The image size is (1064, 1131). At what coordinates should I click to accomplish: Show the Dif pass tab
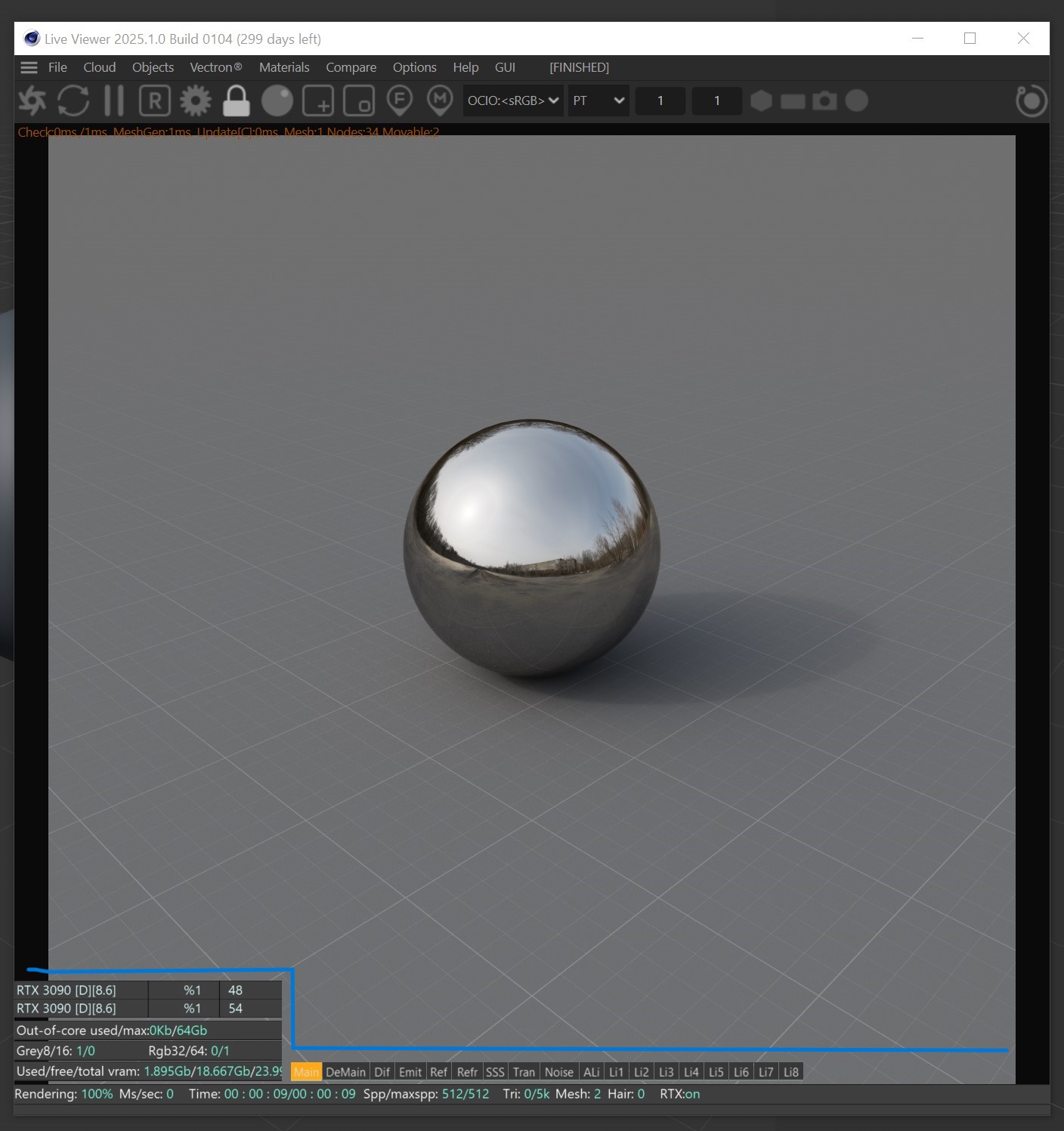[x=382, y=1072]
